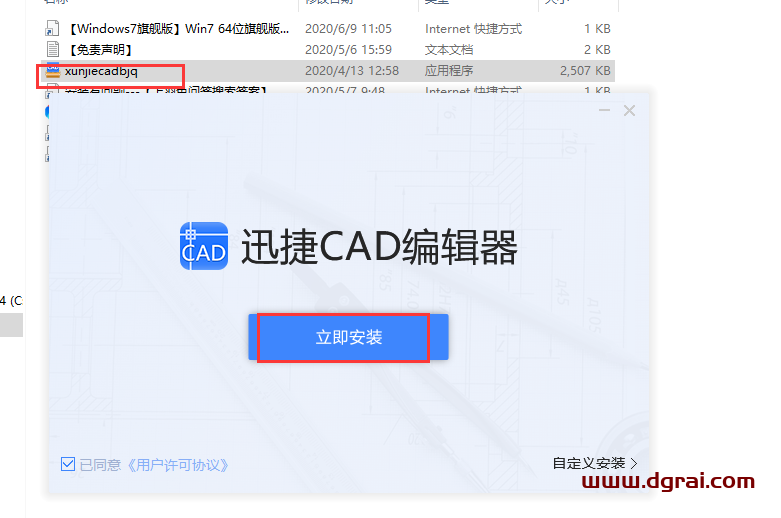The height and width of the screenshot is (518, 781).
Task: Click the 立即安装 install button
Action: coord(348,337)
